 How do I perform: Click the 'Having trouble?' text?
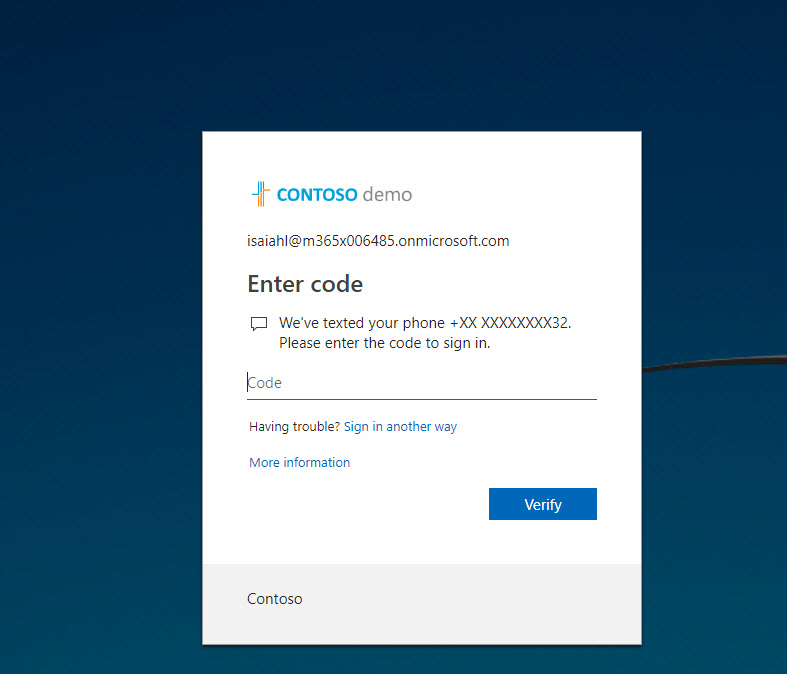point(295,427)
